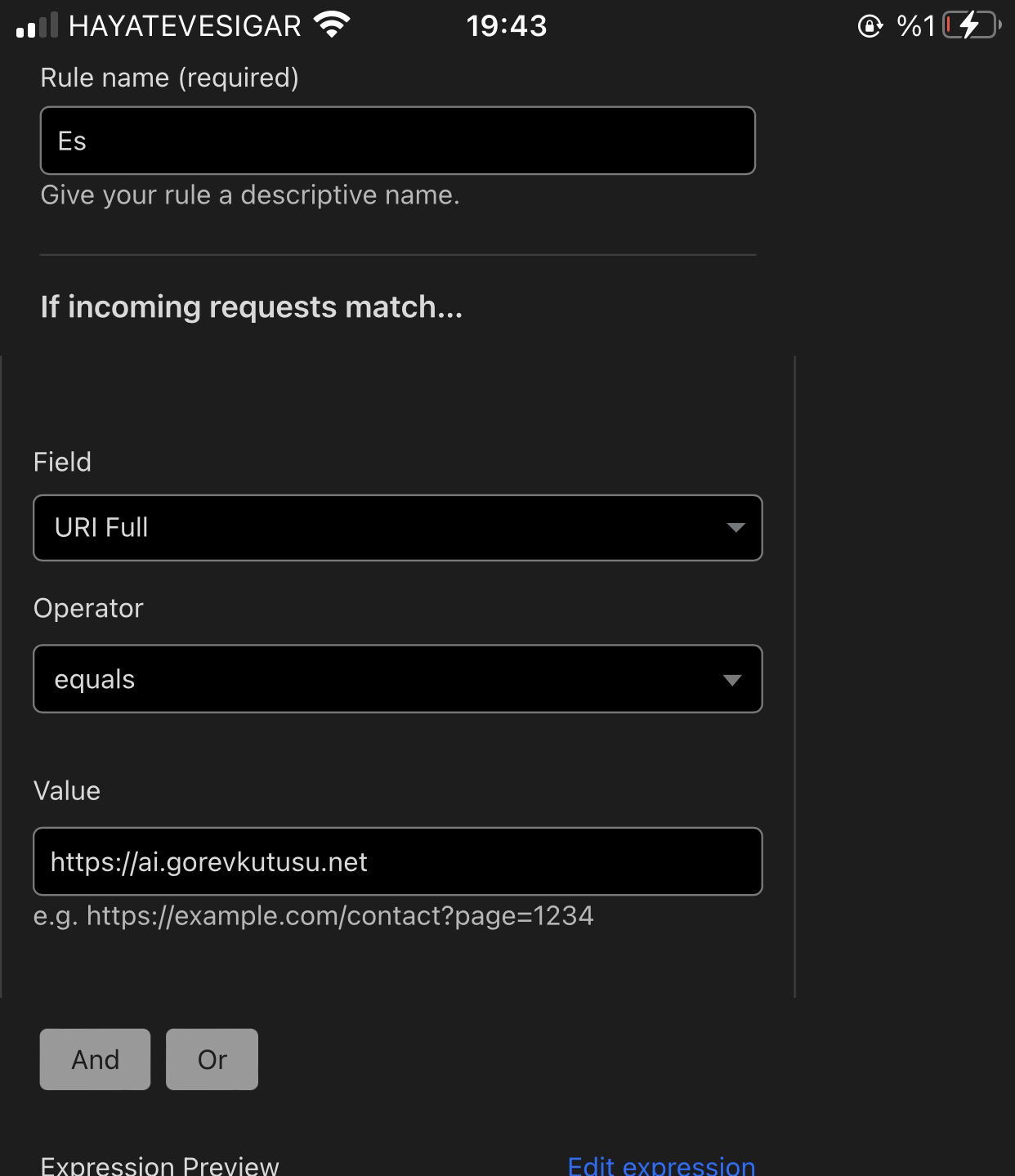Focus the Value field with ai.gorevkutusu.net URL
Viewport: 1015px width, 1176px height.
click(x=397, y=861)
